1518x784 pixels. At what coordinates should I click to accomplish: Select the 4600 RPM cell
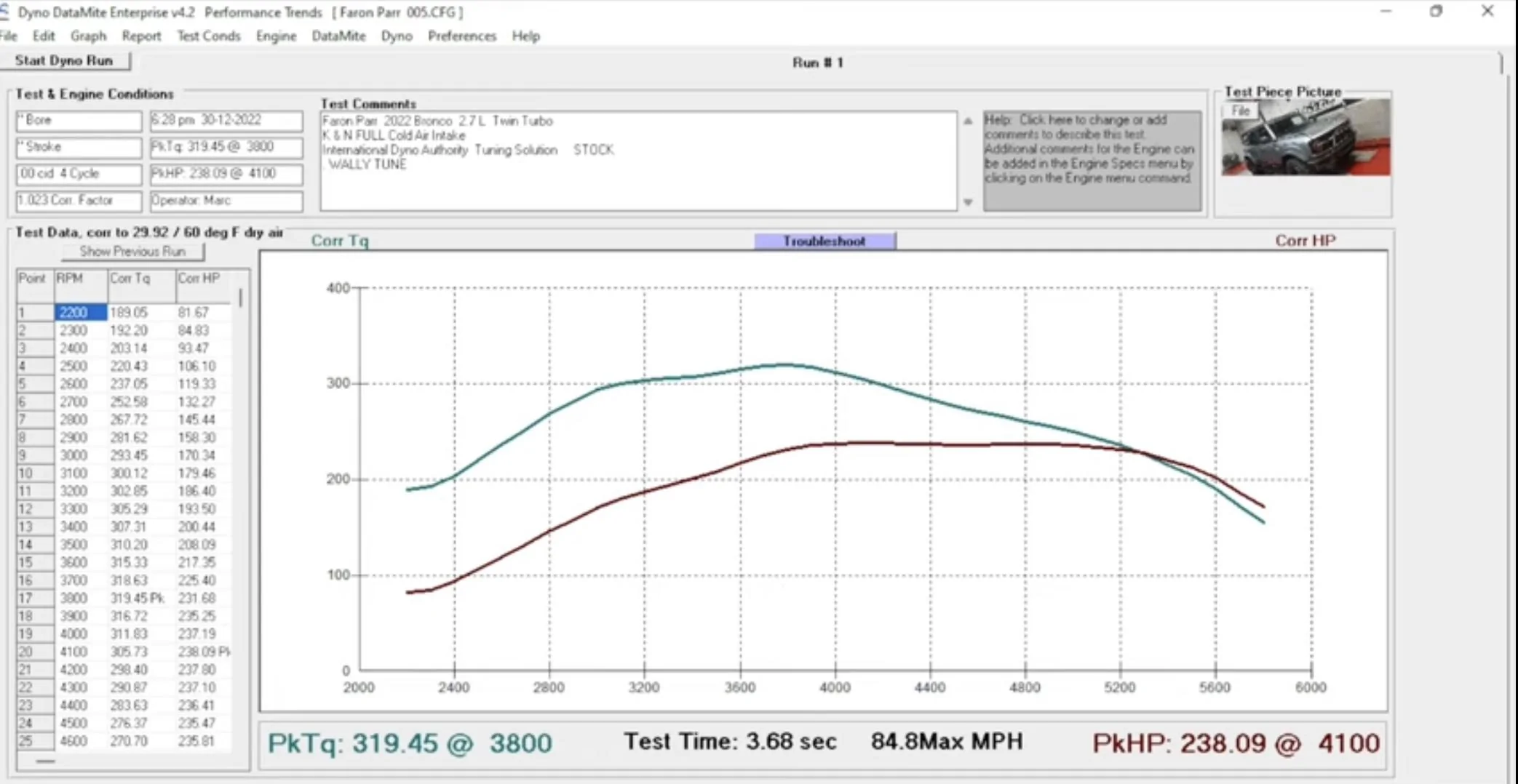click(x=81, y=741)
